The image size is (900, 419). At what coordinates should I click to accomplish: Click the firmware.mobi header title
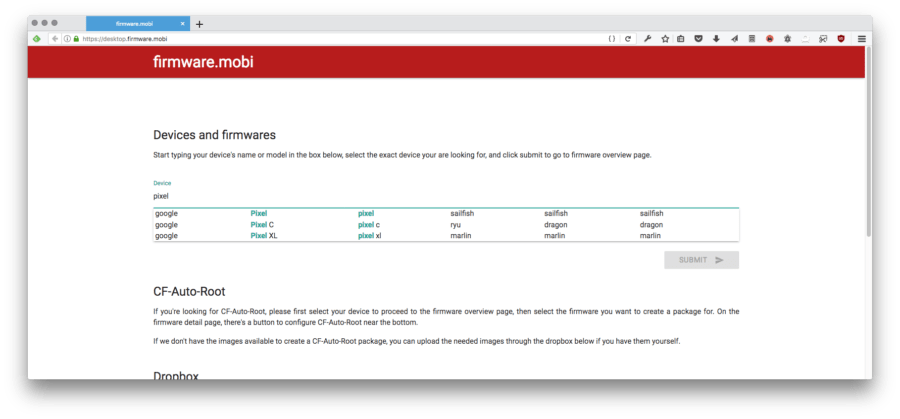pyautogui.click(x=203, y=62)
